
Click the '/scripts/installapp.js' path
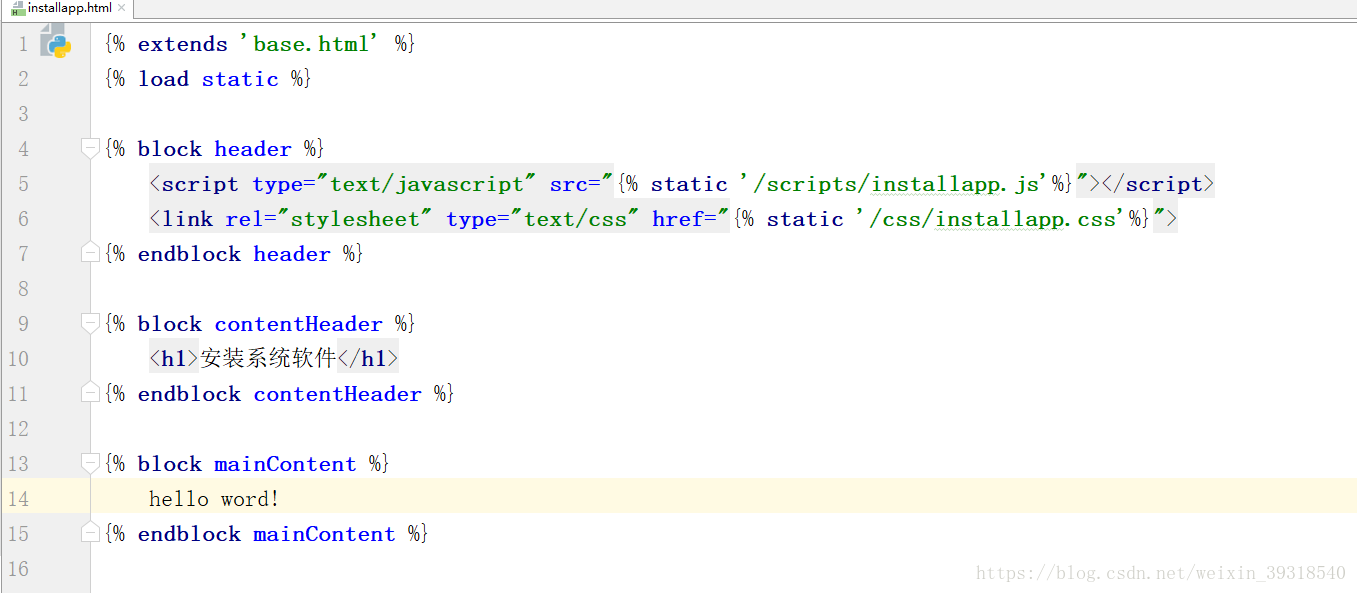point(893,184)
